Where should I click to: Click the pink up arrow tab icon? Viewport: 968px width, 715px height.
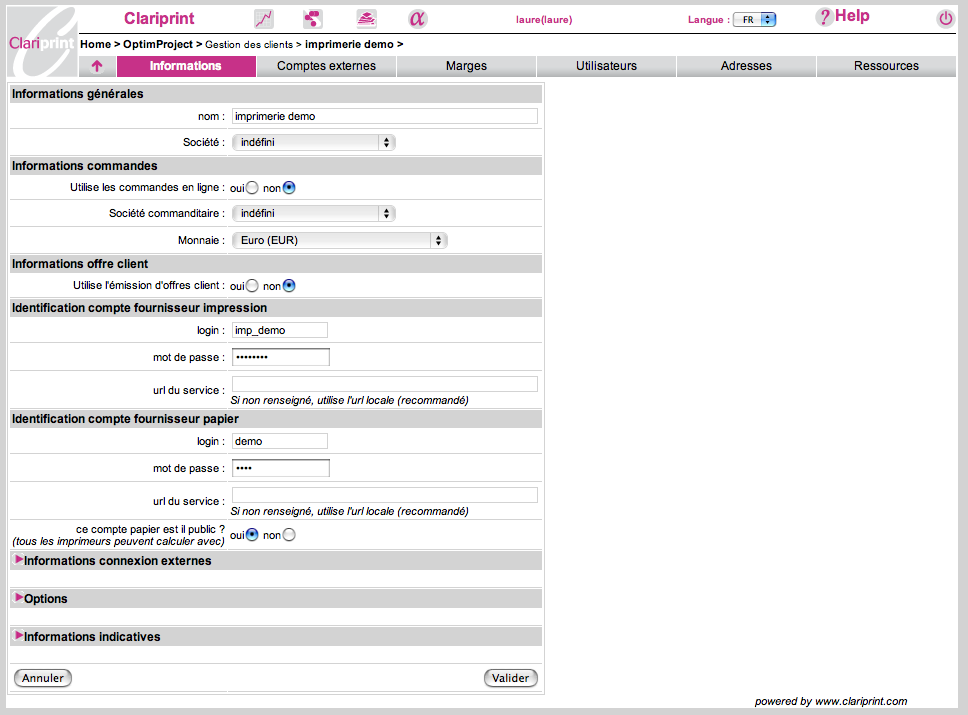[97, 67]
